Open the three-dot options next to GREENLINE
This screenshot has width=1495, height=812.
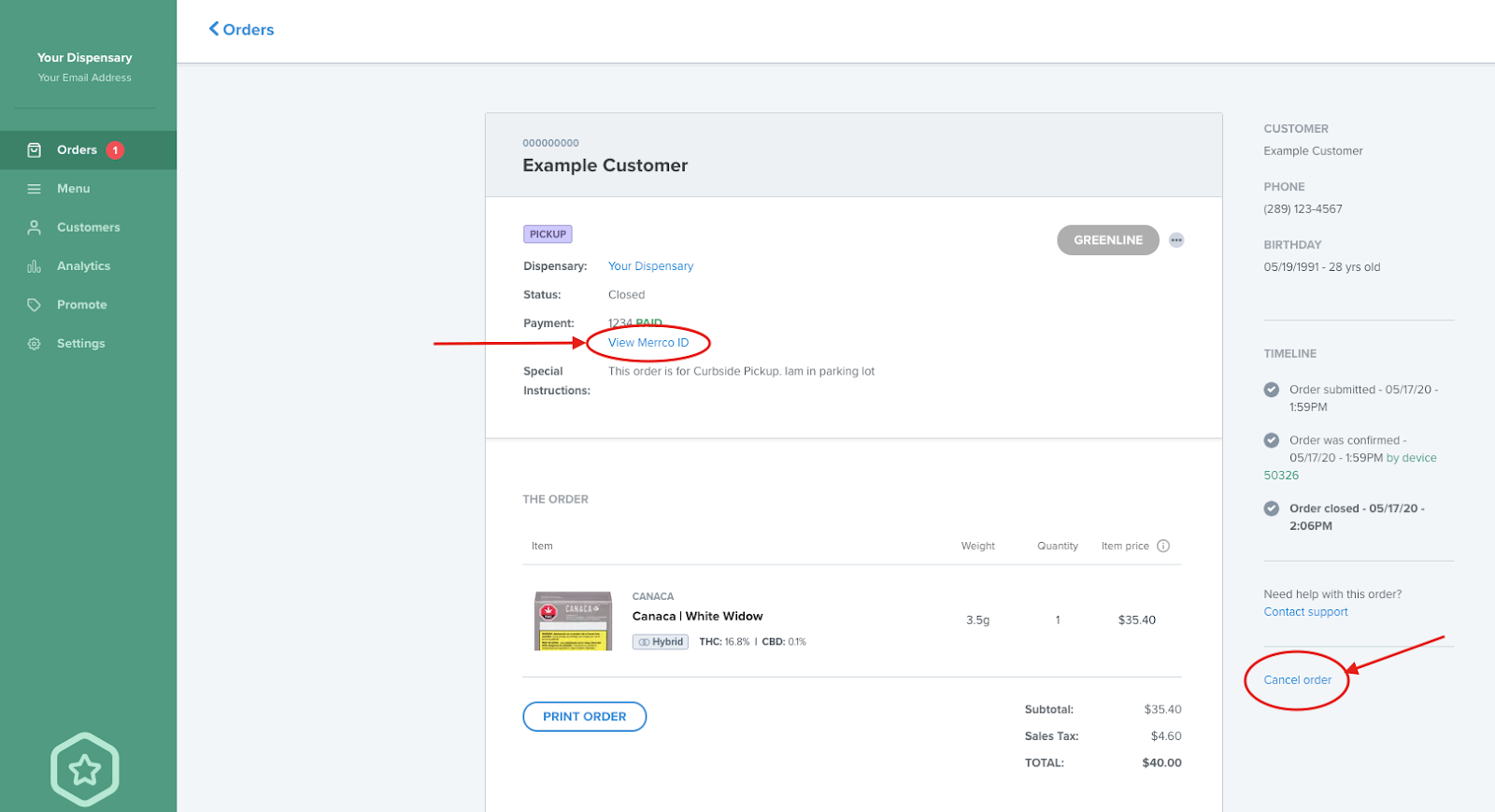1176,240
